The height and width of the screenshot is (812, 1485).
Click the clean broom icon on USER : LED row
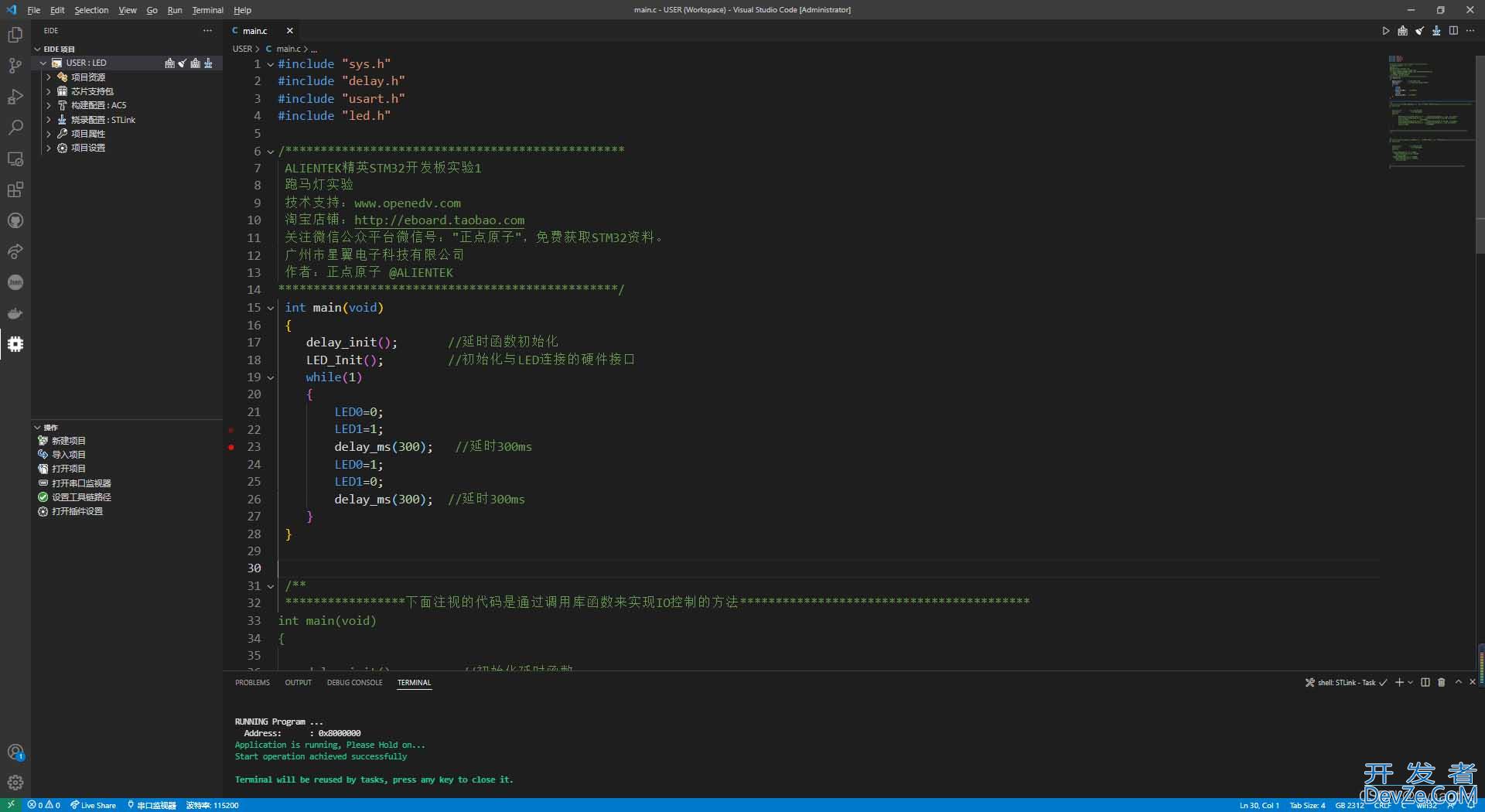183,63
